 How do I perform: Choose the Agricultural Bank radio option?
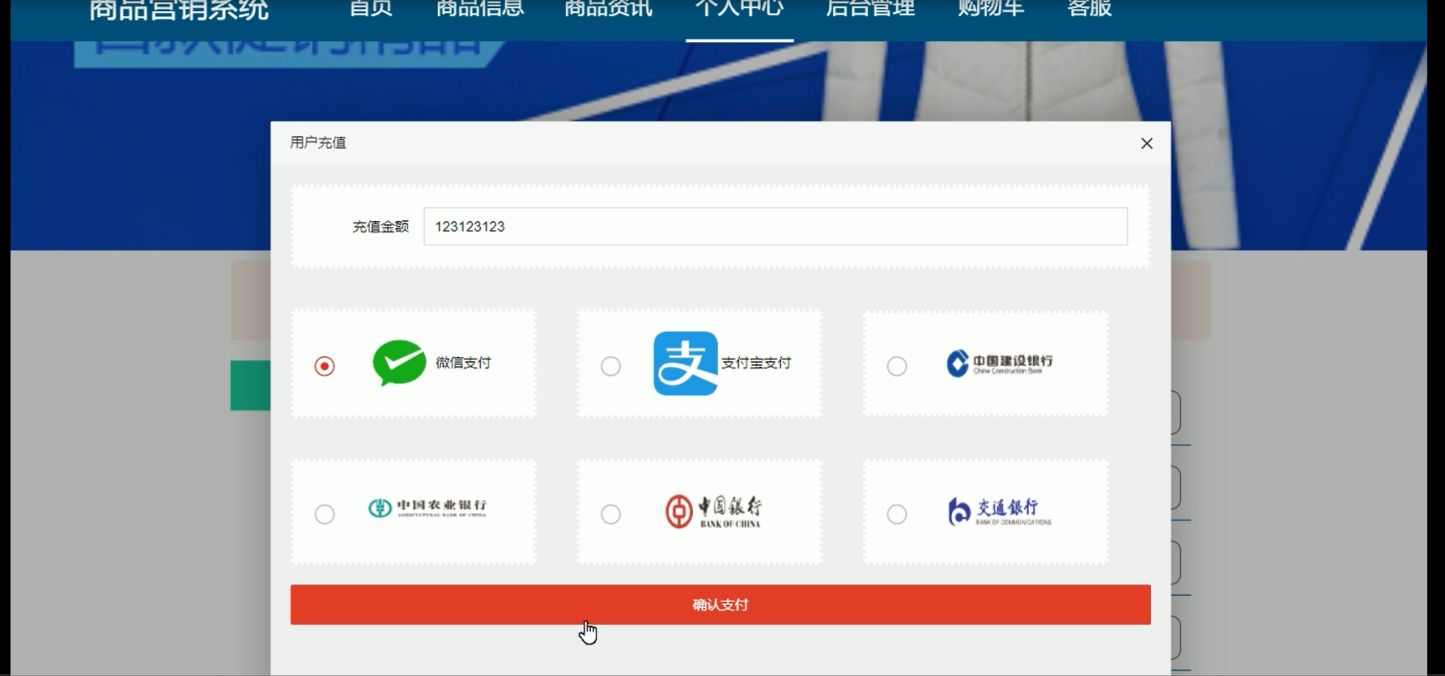[324, 514]
